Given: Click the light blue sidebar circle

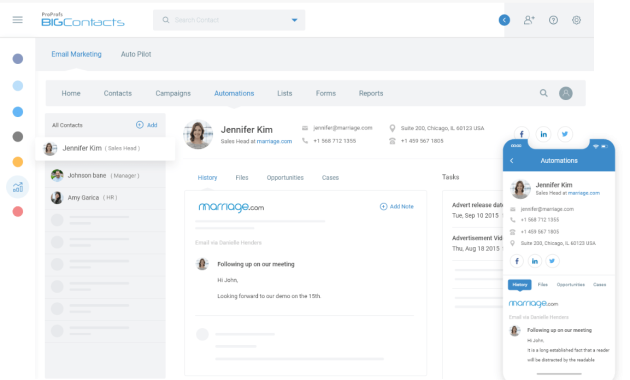Looking at the screenshot, I should click(18, 86).
